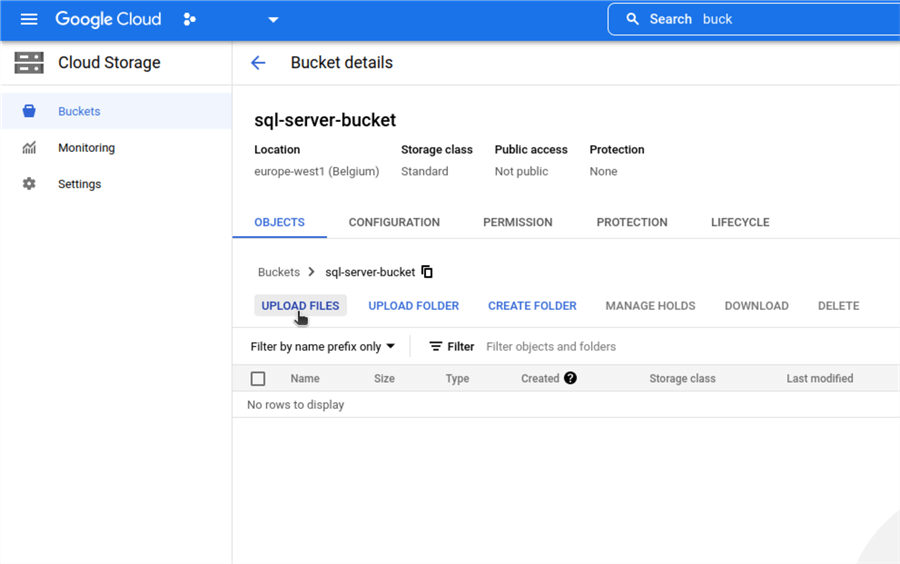900x564 pixels.
Task: Click the search magnifier icon
Action: [x=632, y=19]
